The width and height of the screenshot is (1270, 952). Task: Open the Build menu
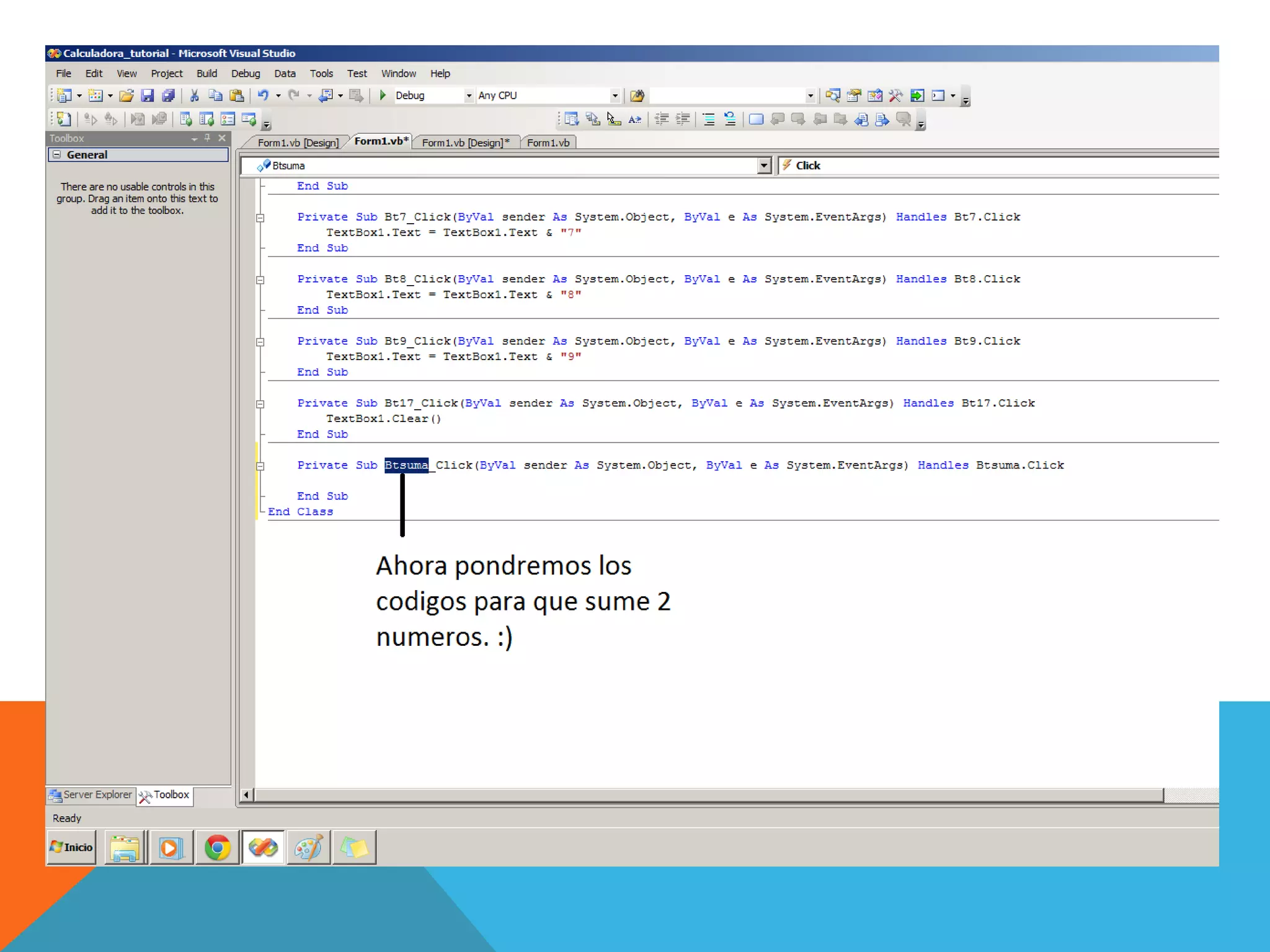pyautogui.click(x=206, y=73)
